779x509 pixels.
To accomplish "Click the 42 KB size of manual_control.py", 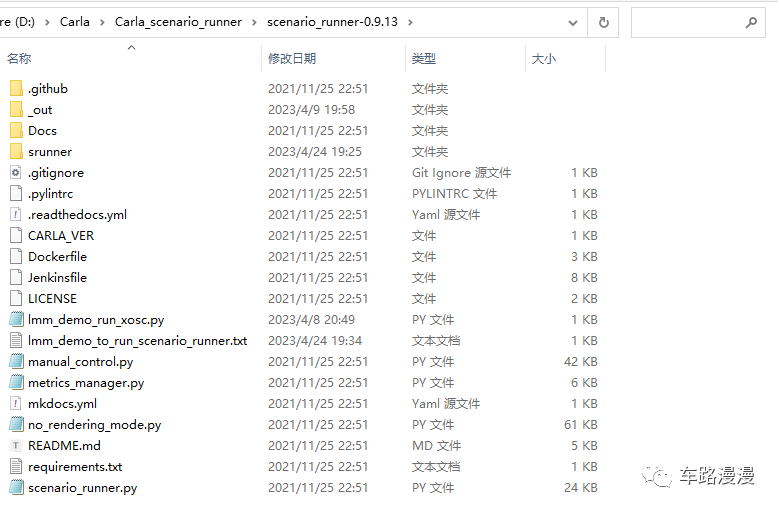I will [580, 362].
